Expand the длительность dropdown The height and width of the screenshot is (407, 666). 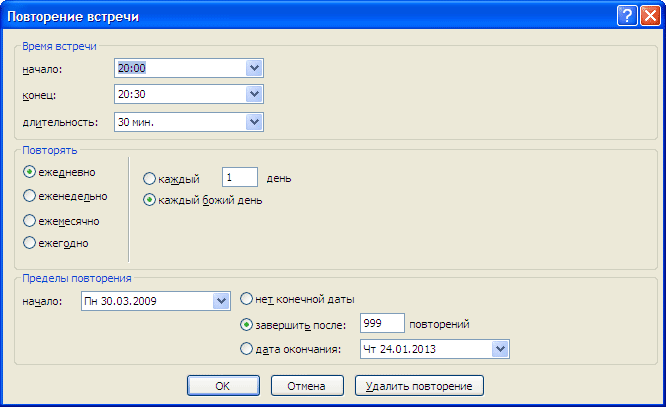pyautogui.click(x=254, y=122)
